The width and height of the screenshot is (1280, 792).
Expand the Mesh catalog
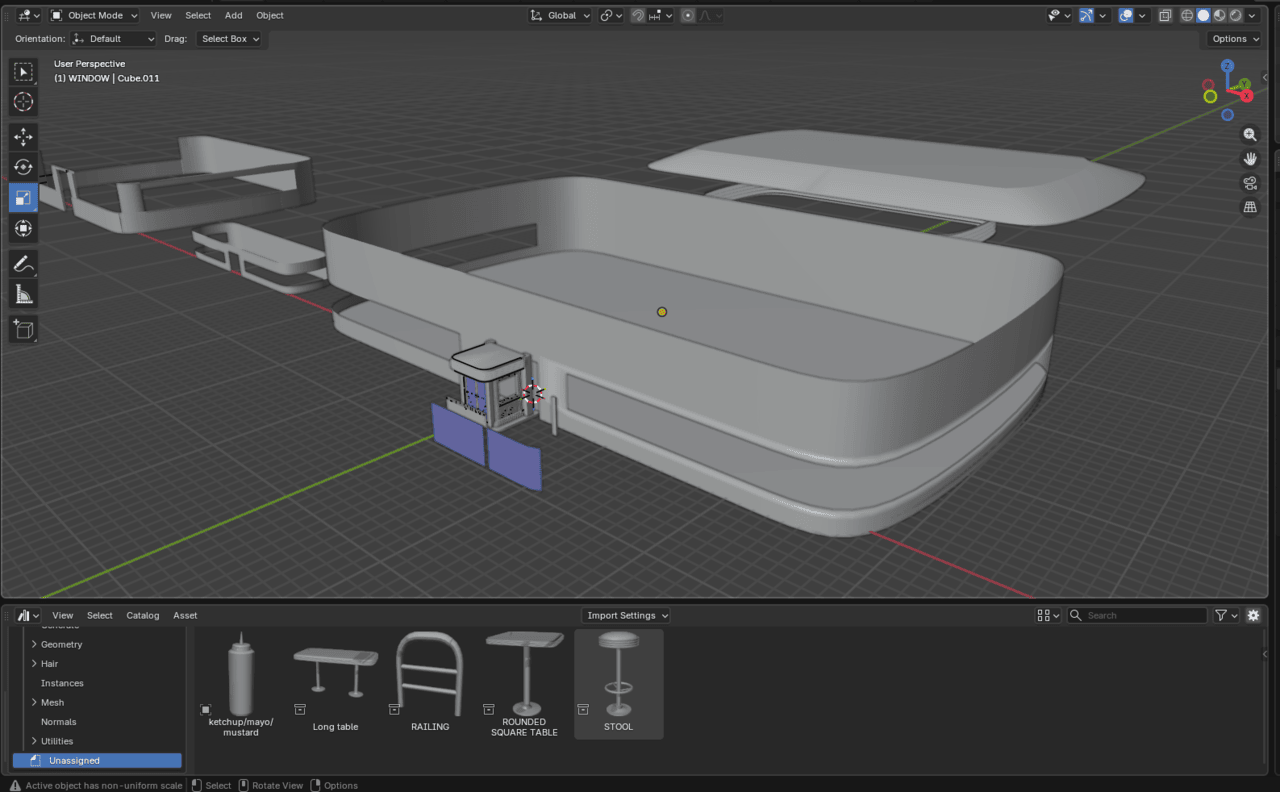(35, 702)
